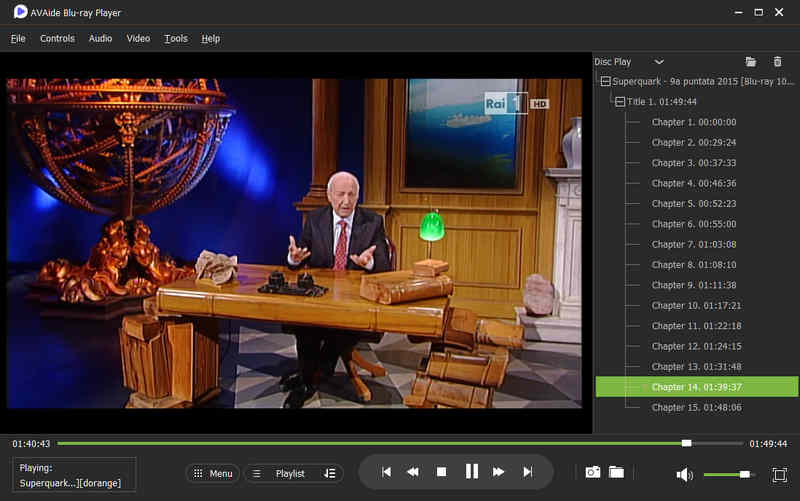Pause the video playback
Image resolution: width=800 pixels, height=501 pixels.
472,471
